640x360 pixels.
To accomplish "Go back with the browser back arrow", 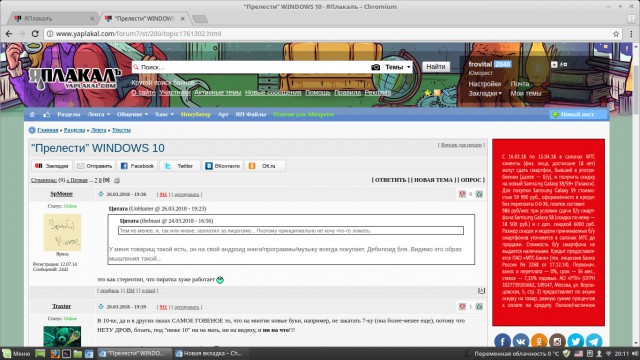I will click(x=9, y=34).
